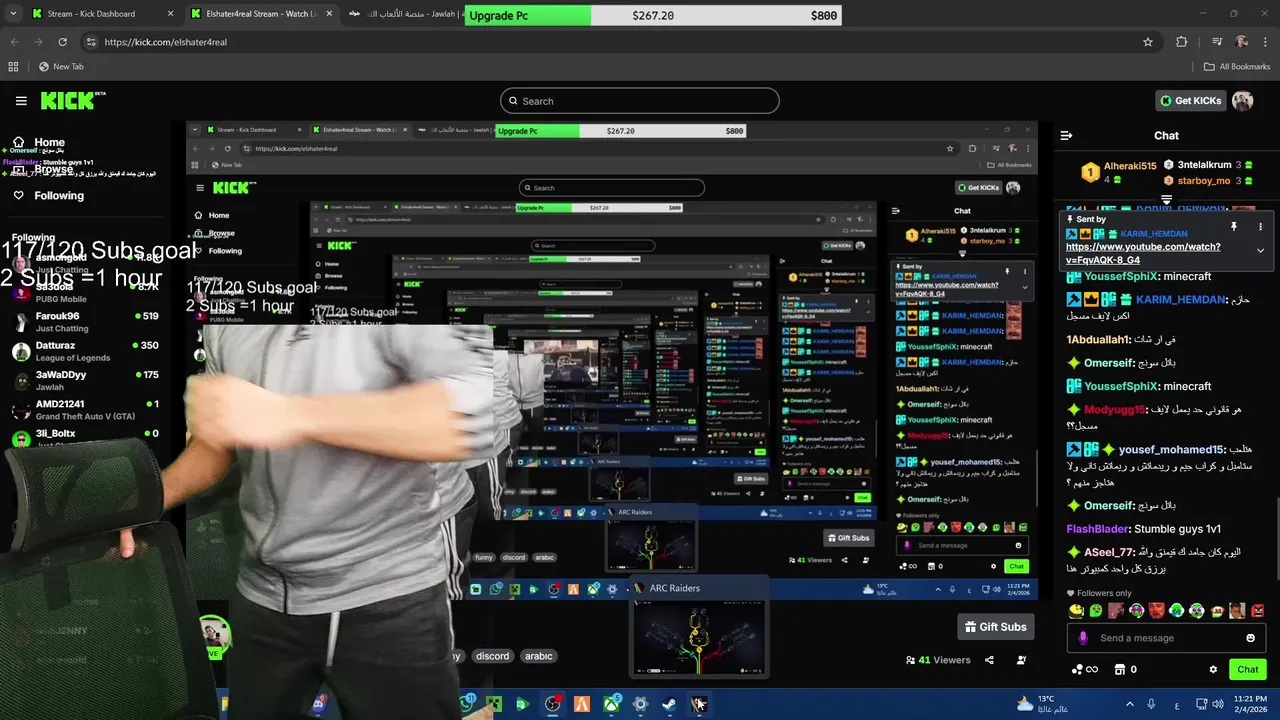Open the purple Kicks gift icon in message box
Image resolution: width=1280 pixels, height=720 pixels.
[x=1082, y=638]
